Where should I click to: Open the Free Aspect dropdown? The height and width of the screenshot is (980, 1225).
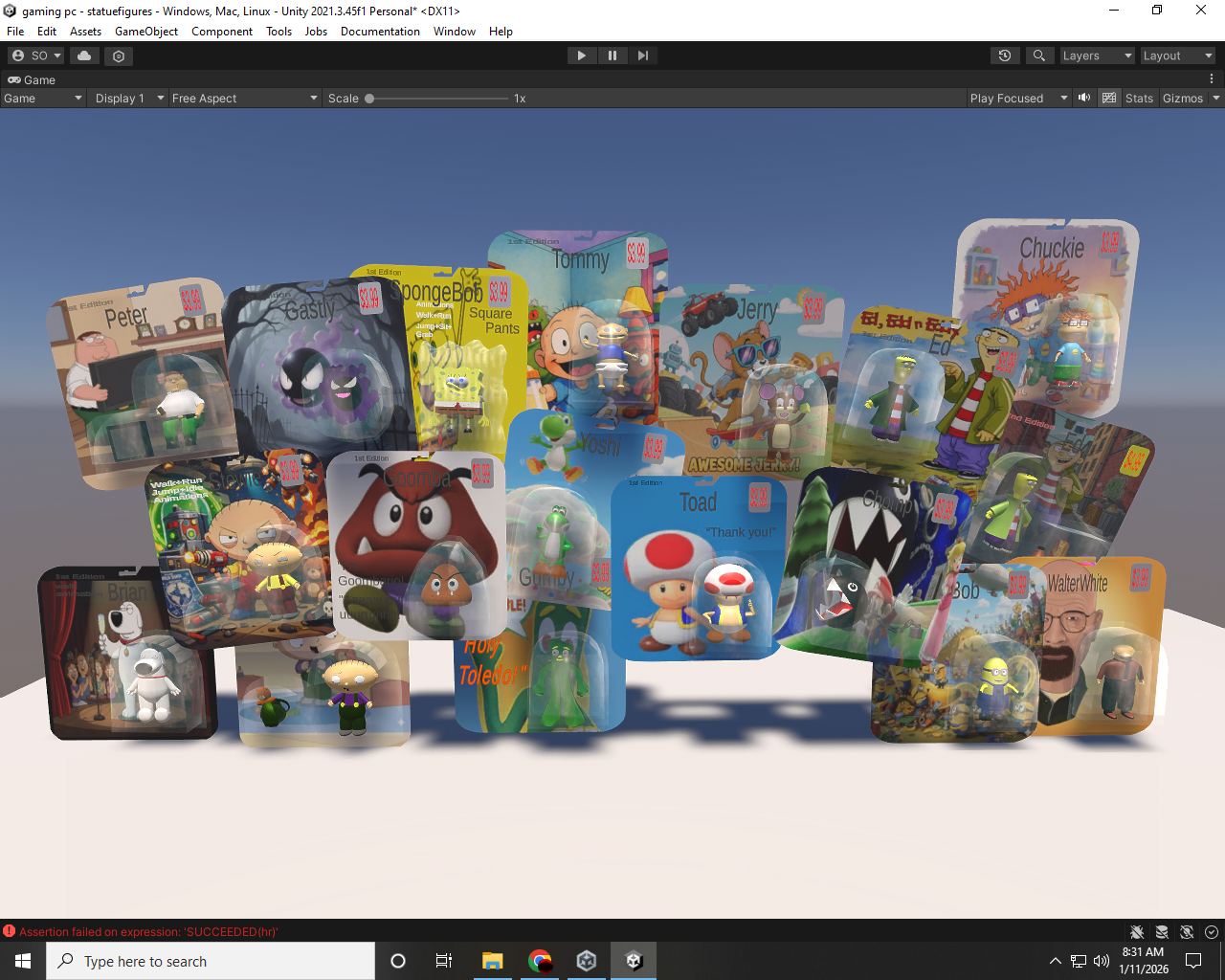(x=244, y=98)
